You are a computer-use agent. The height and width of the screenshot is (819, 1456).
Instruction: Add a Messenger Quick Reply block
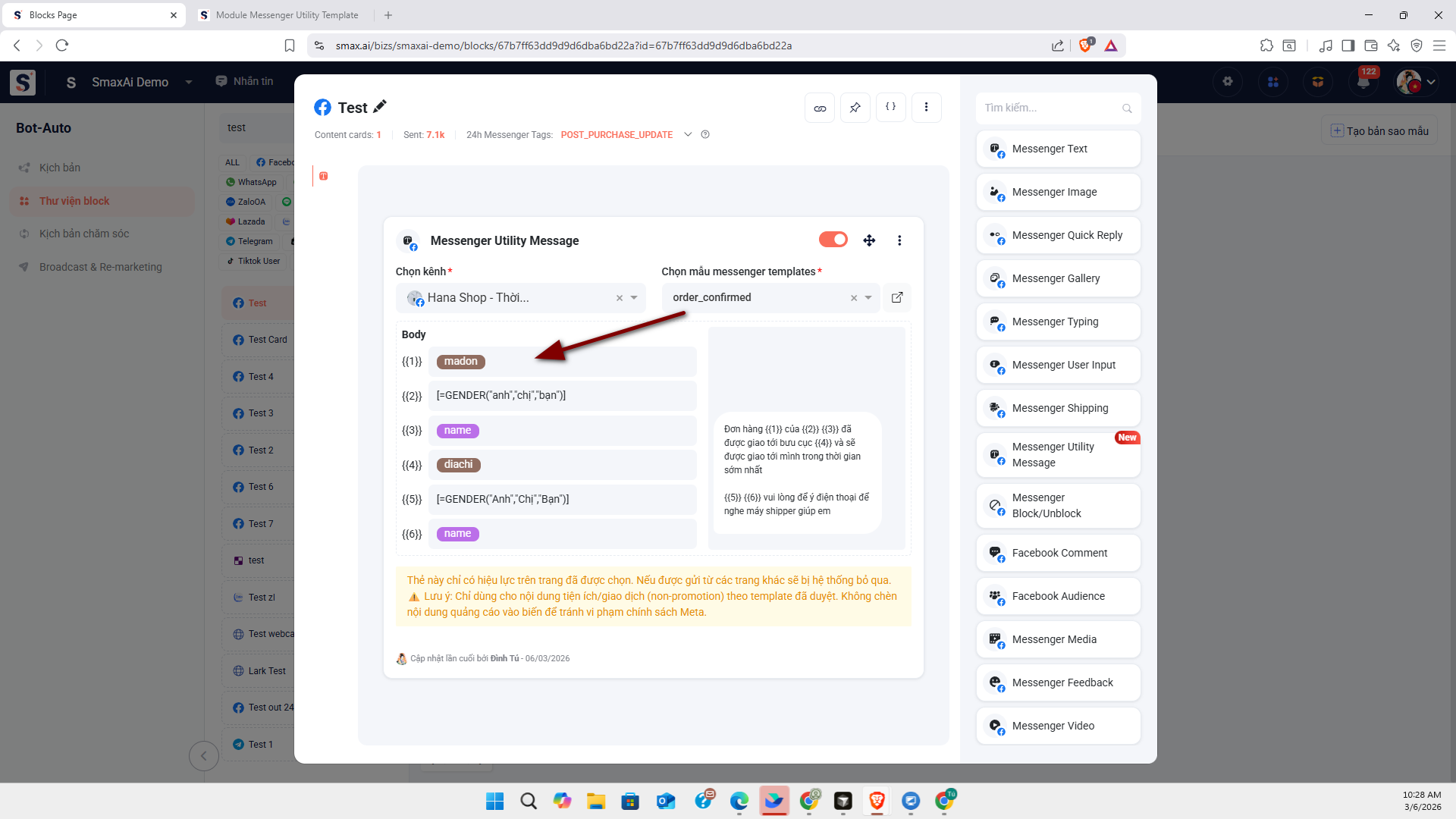[1059, 235]
